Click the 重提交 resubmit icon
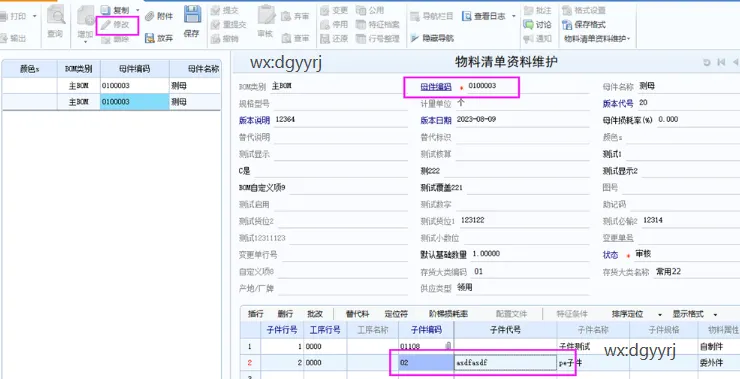 click(215, 25)
